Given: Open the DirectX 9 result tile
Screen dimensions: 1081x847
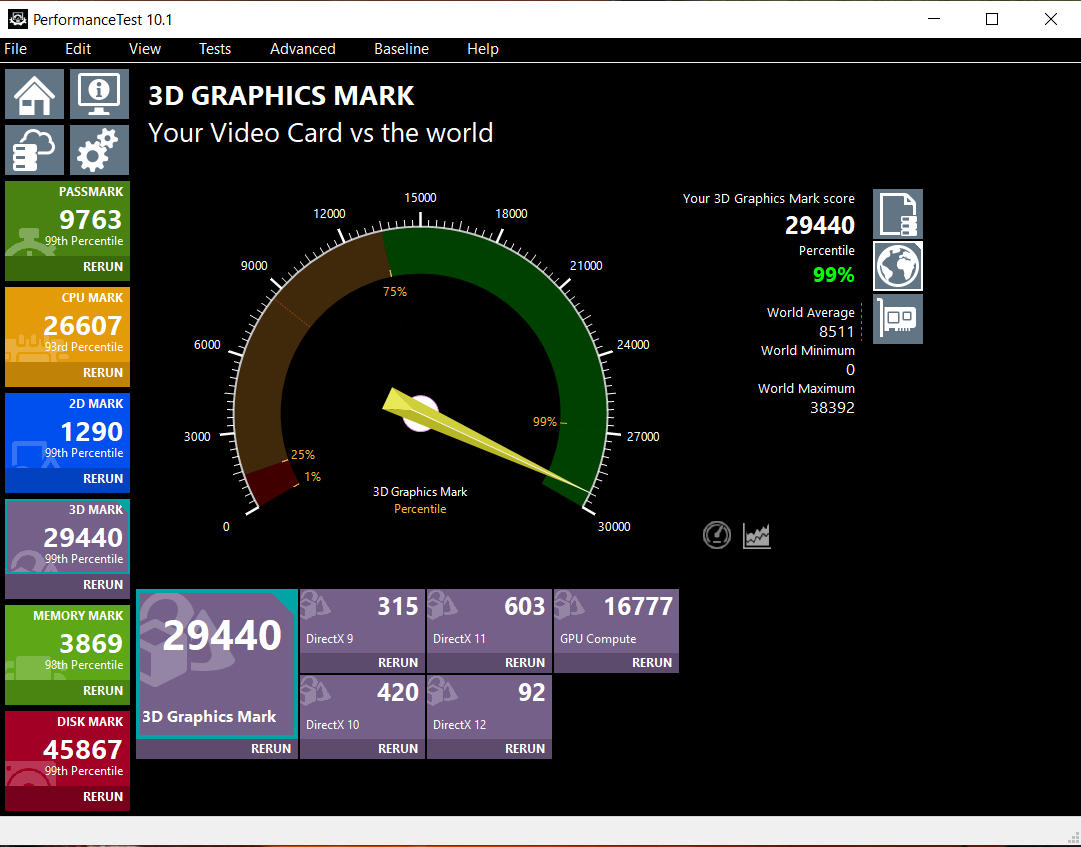Looking at the screenshot, I should click(361, 620).
